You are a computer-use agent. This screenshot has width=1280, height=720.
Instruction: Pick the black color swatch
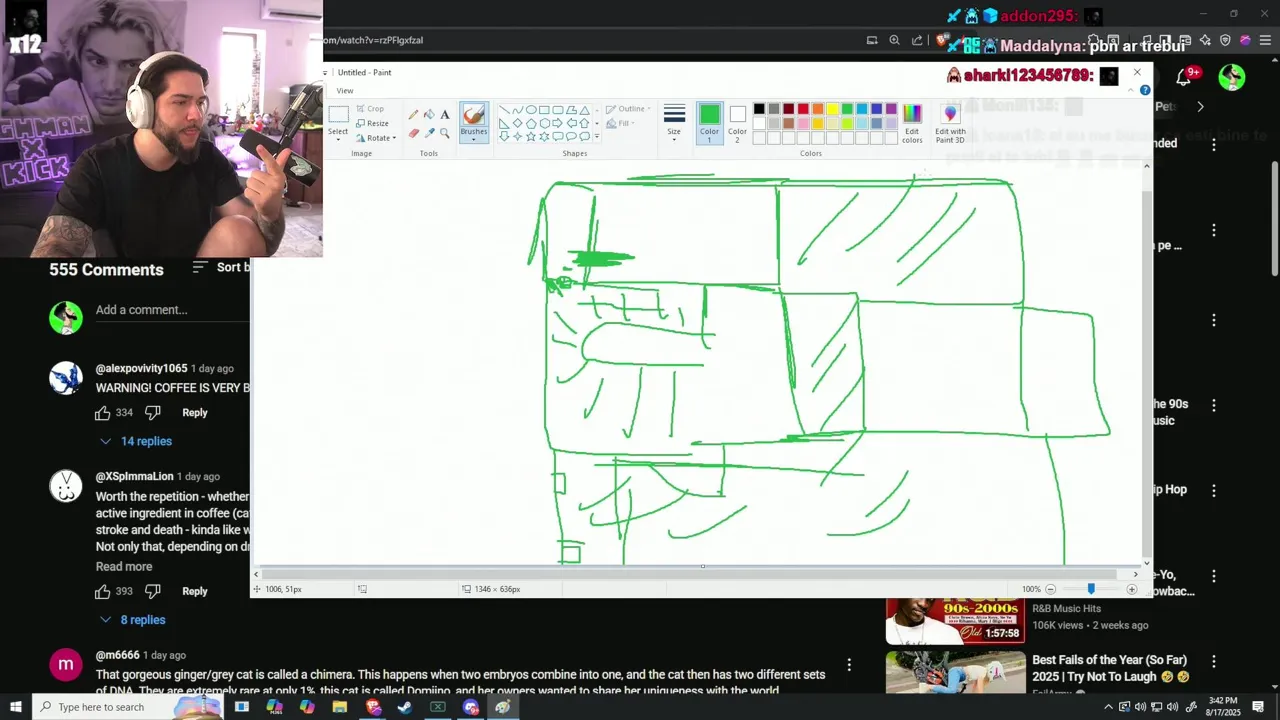[x=759, y=109]
